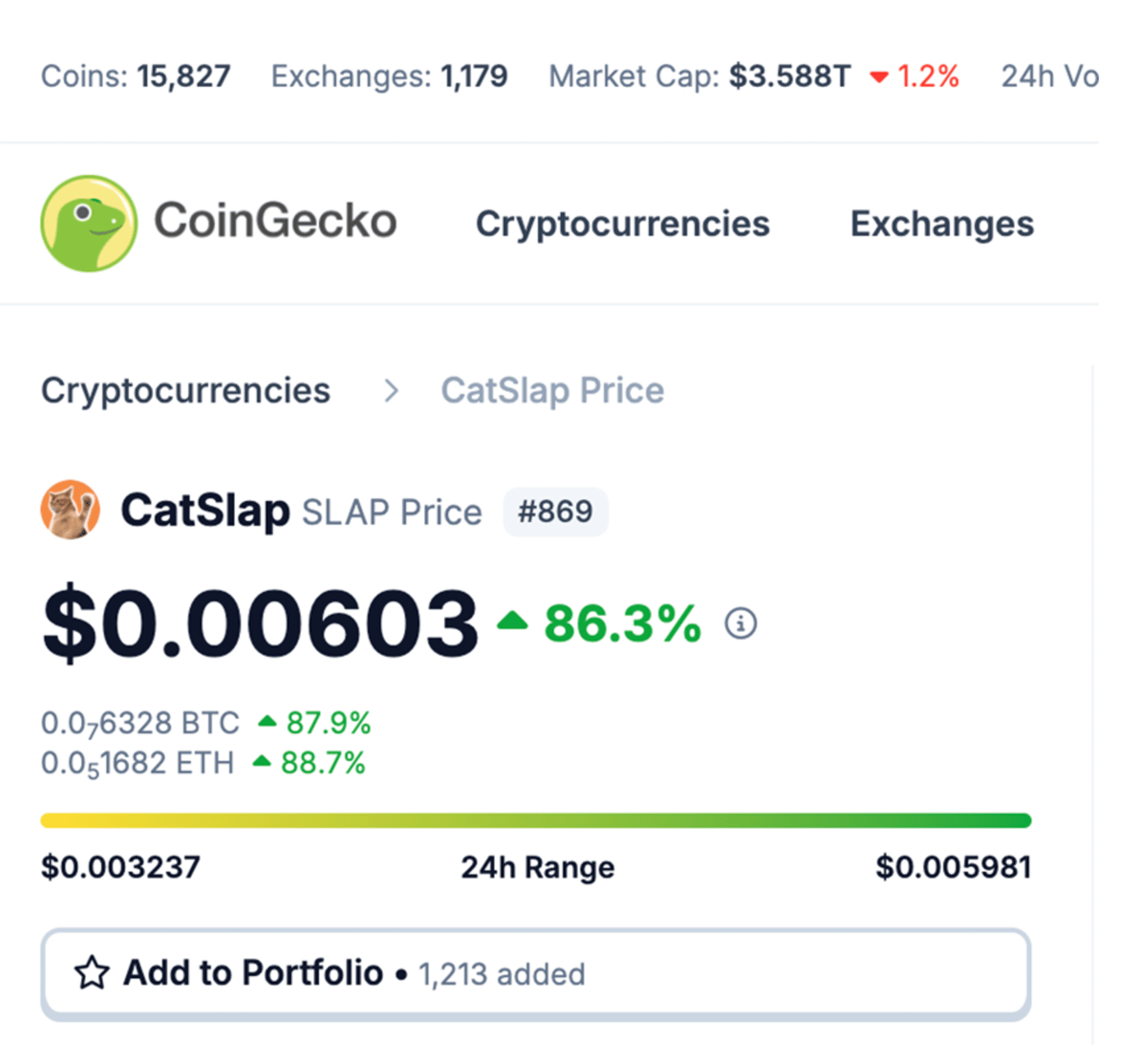Click the #869 rank badge
Viewport: 1123px width, 1064px height.
point(556,511)
